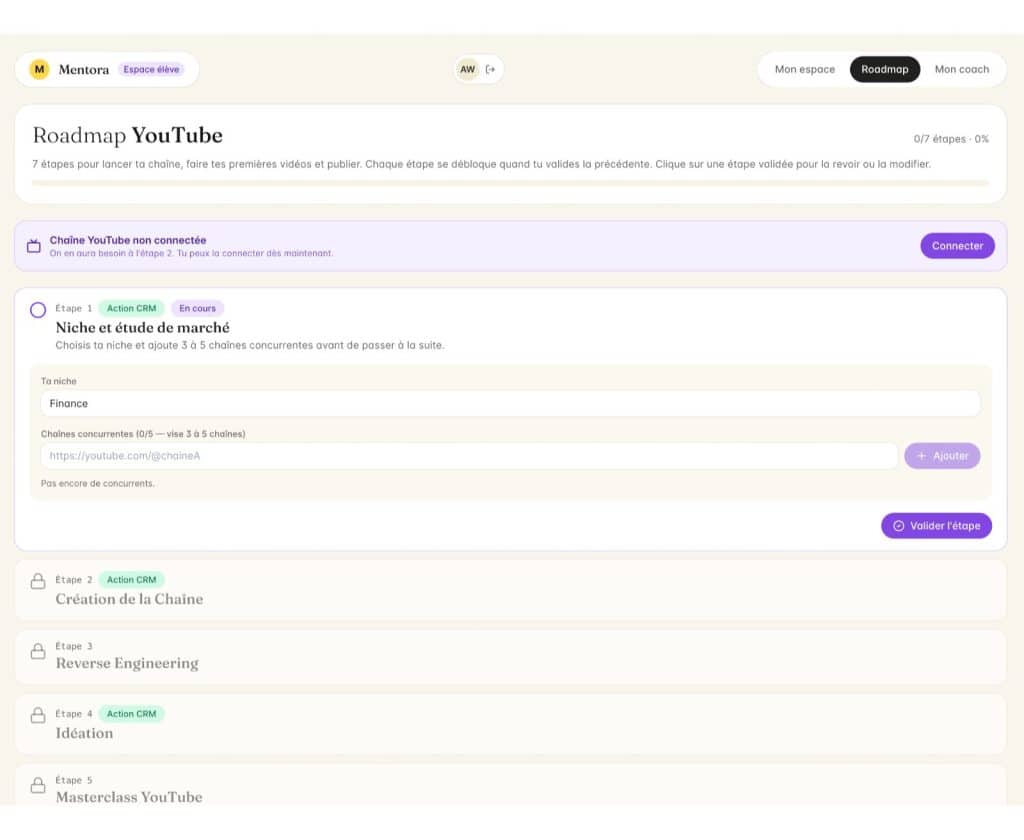This screenshot has width=1024, height=840.
Task: Click the Ta niche input field
Action: coord(510,404)
